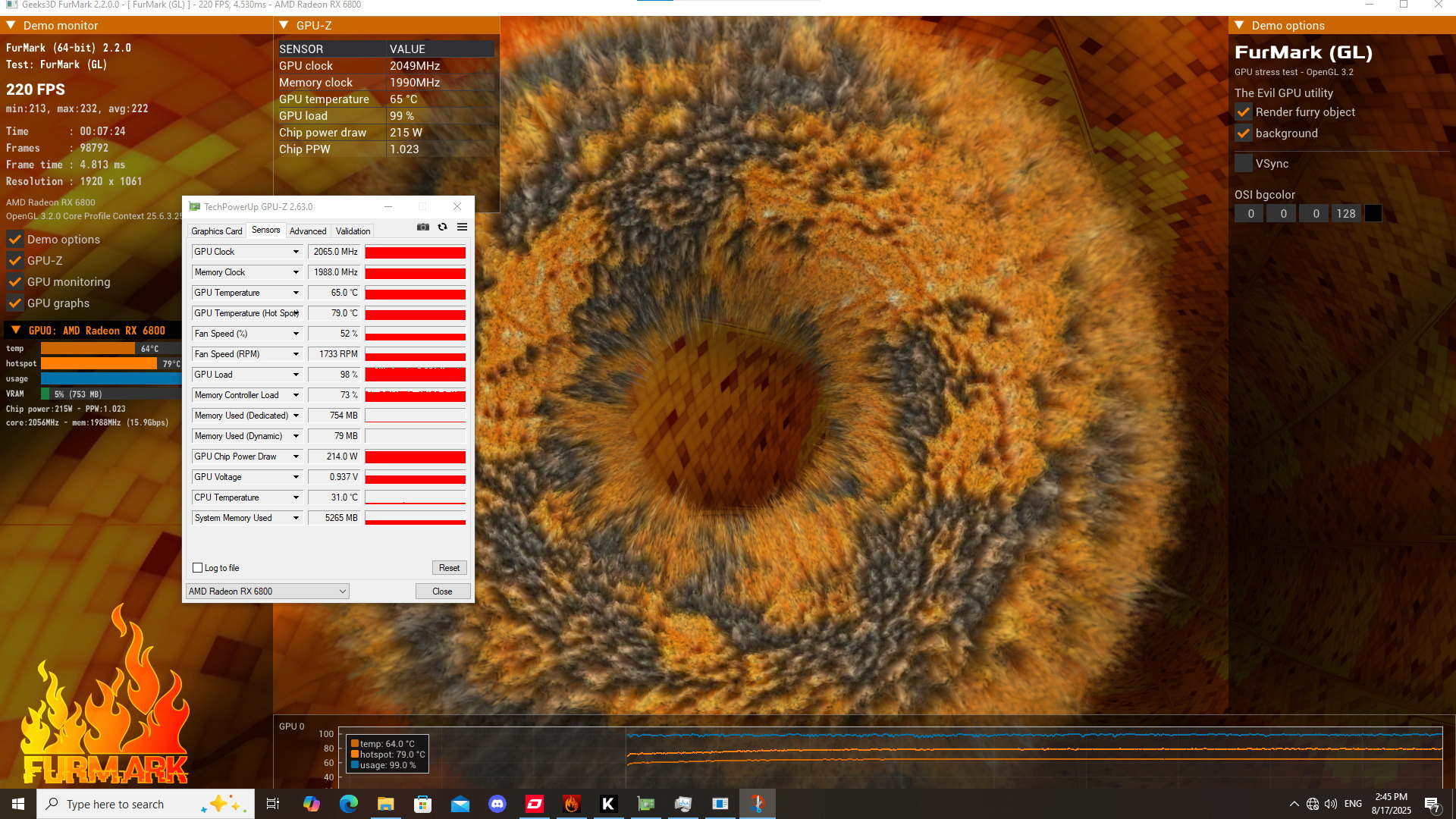Open File Explorer from the taskbar
The image size is (1456, 819).
point(385,804)
